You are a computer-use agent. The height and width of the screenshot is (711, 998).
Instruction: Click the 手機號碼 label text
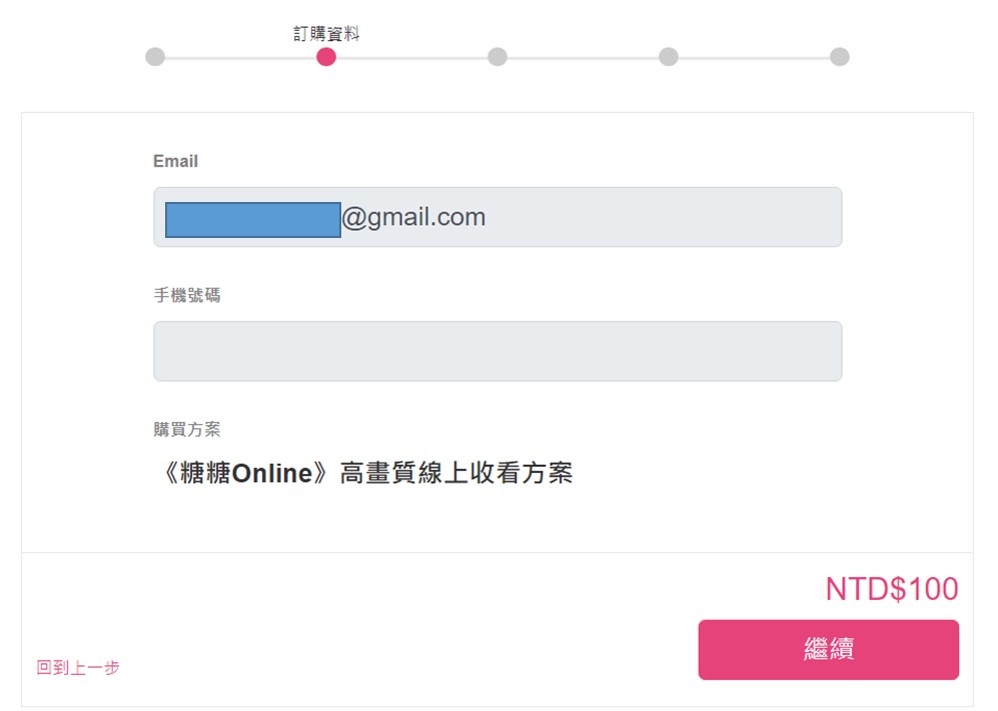click(x=187, y=295)
